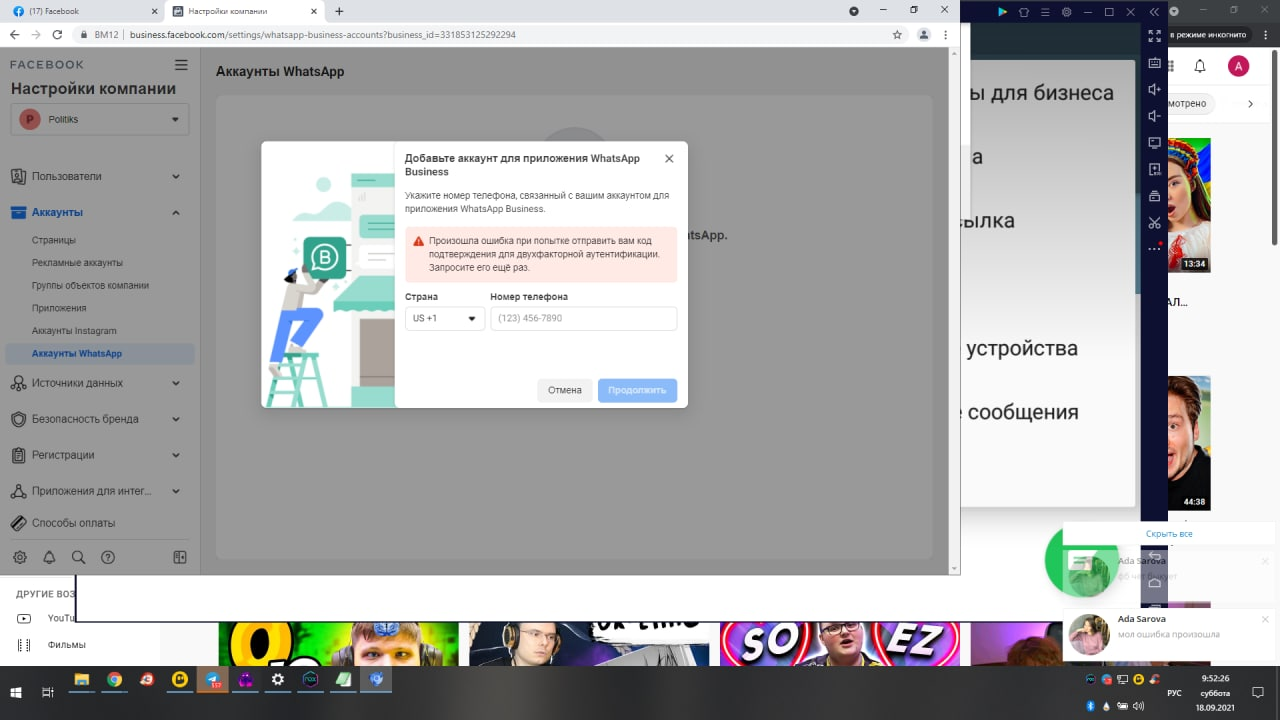Open the YouTube notifications bell

[x=1200, y=66]
